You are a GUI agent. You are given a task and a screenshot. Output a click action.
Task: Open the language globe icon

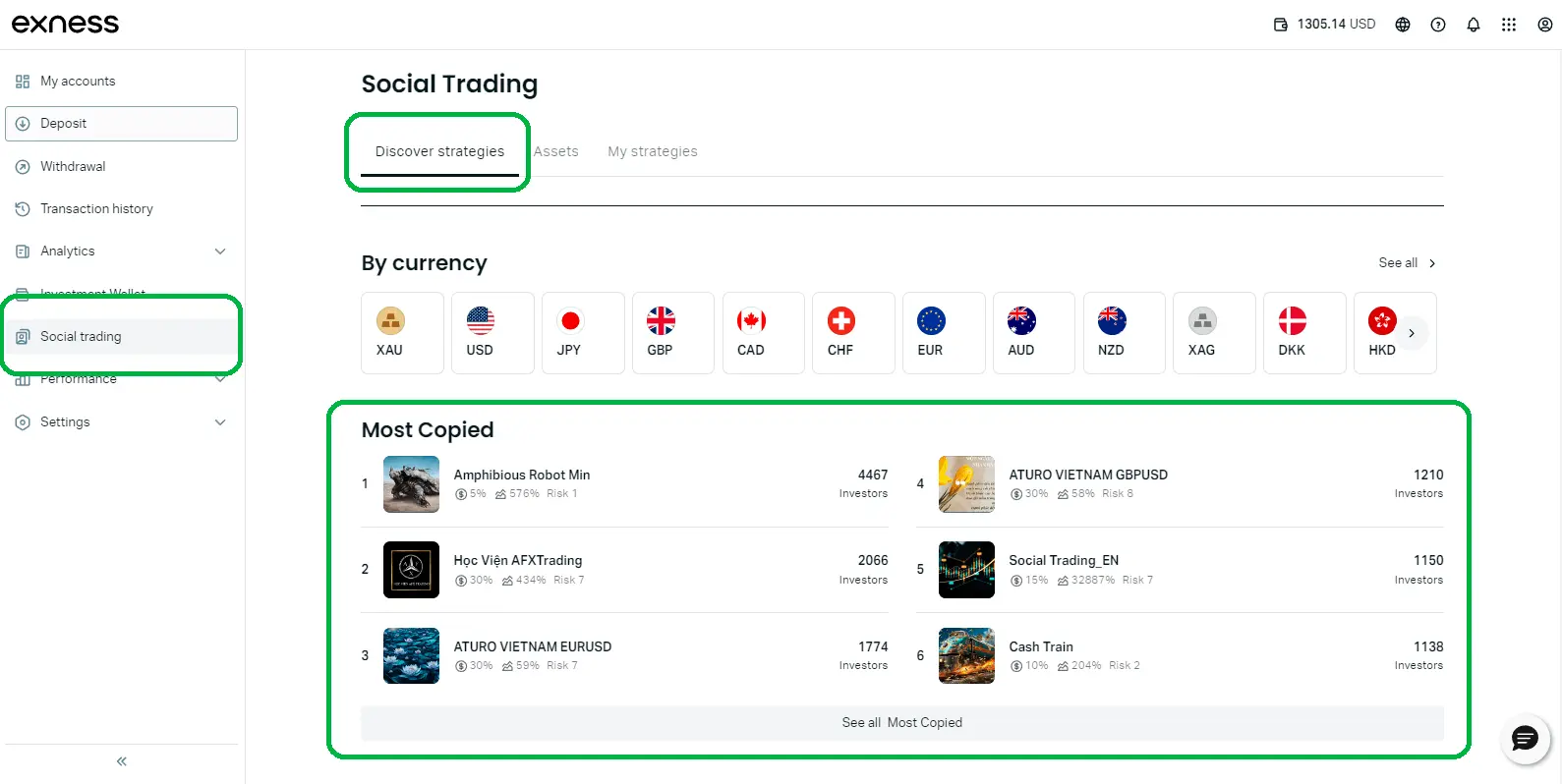pos(1403,25)
